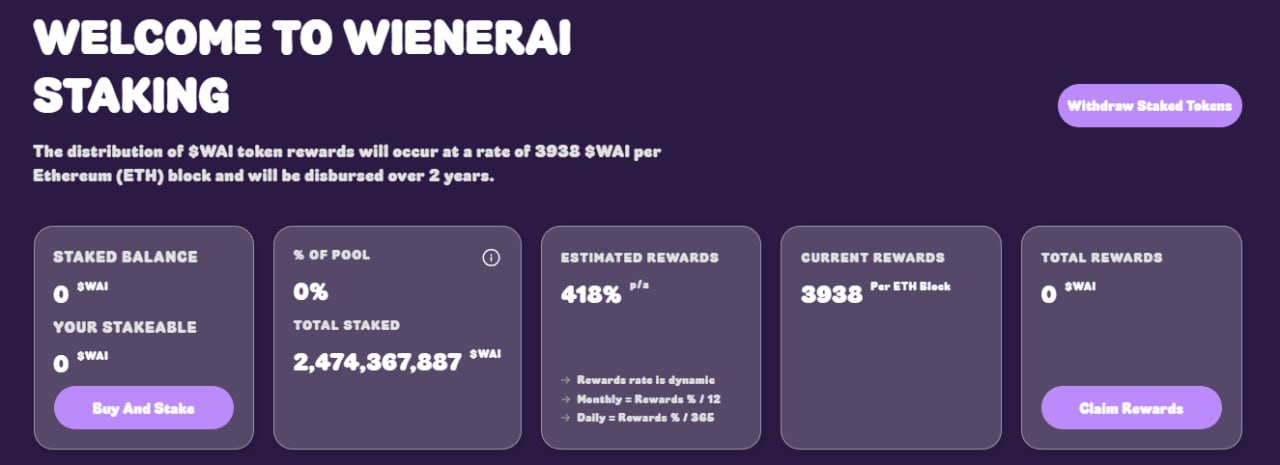This screenshot has height=465, width=1280.
Task: Select the Staked Balance heading
Action: pos(125,257)
